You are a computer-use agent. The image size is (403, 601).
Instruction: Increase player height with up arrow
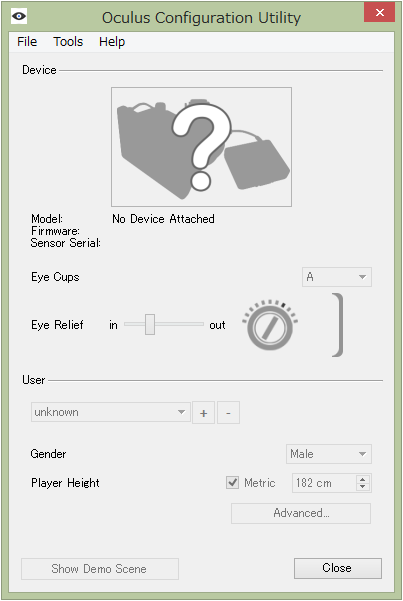pos(363,479)
